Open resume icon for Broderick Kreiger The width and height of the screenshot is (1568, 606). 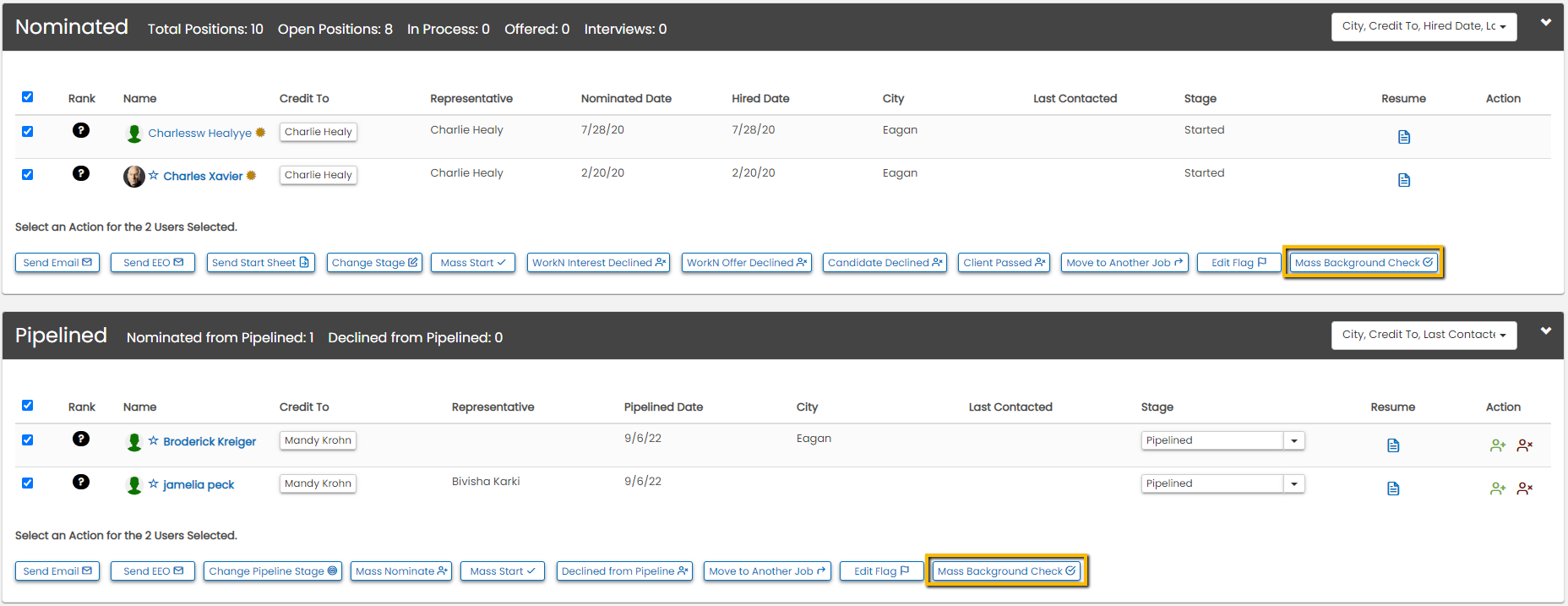pos(1393,445)
